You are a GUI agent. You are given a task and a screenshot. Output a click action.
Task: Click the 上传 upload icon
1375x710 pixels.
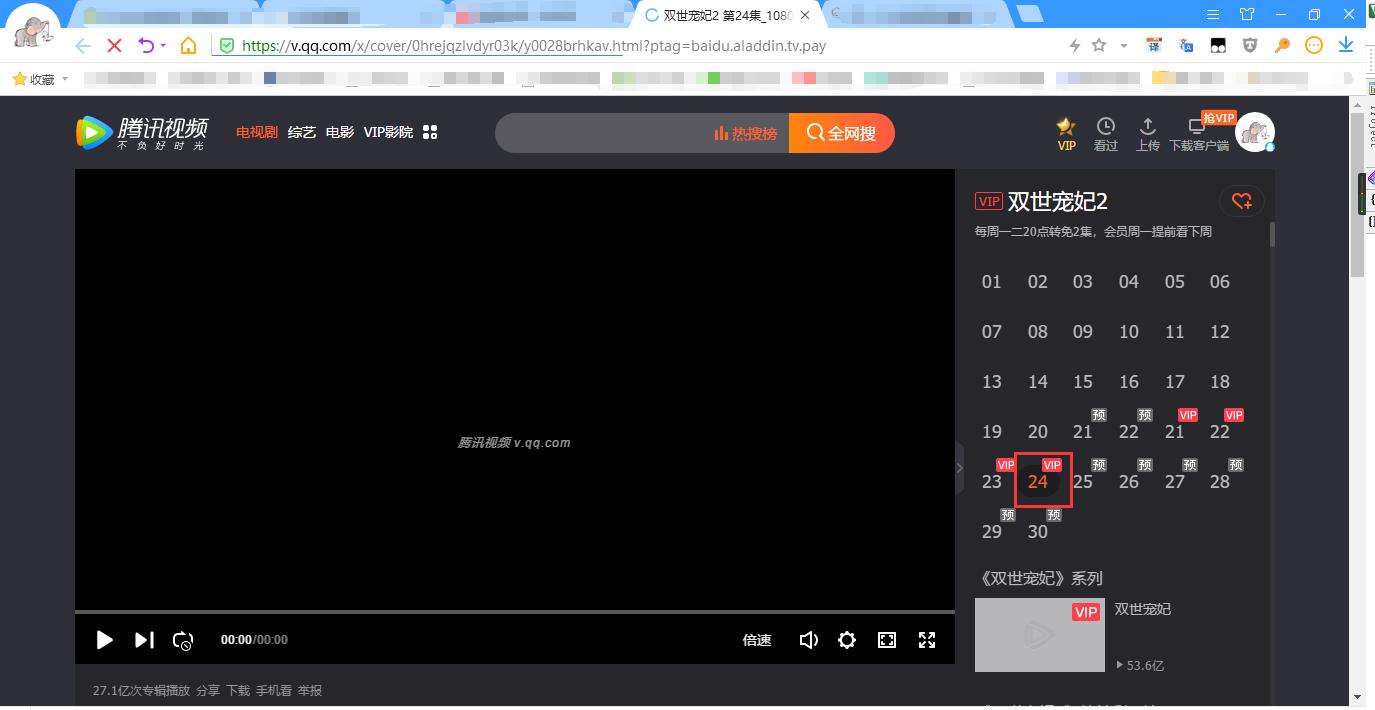[1147, 132]
